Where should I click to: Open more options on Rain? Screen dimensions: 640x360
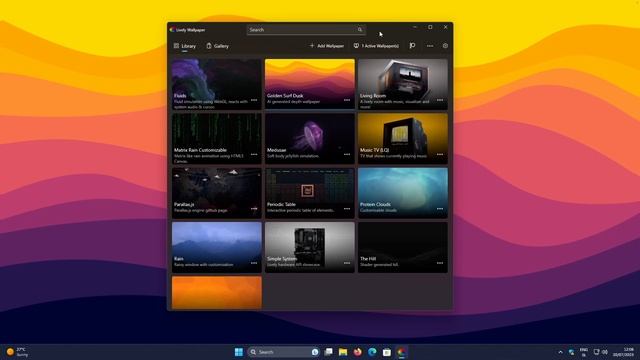pos(254,263)
